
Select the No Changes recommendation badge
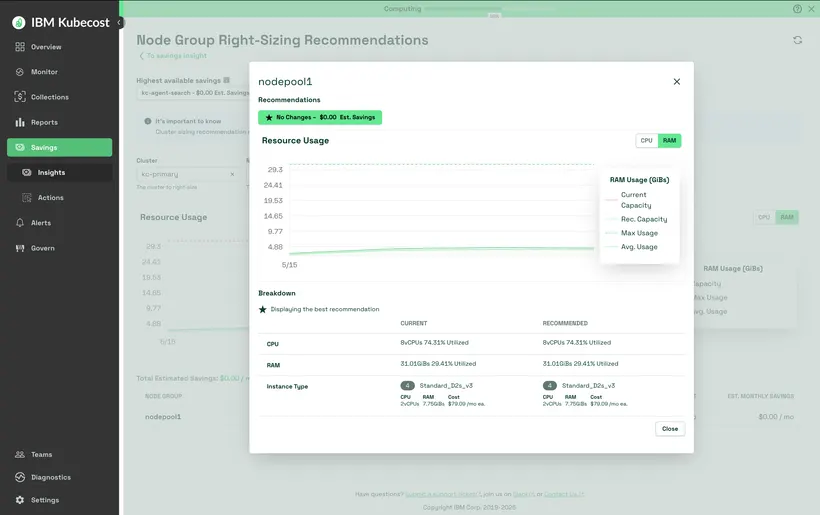[x=320, y=118]
